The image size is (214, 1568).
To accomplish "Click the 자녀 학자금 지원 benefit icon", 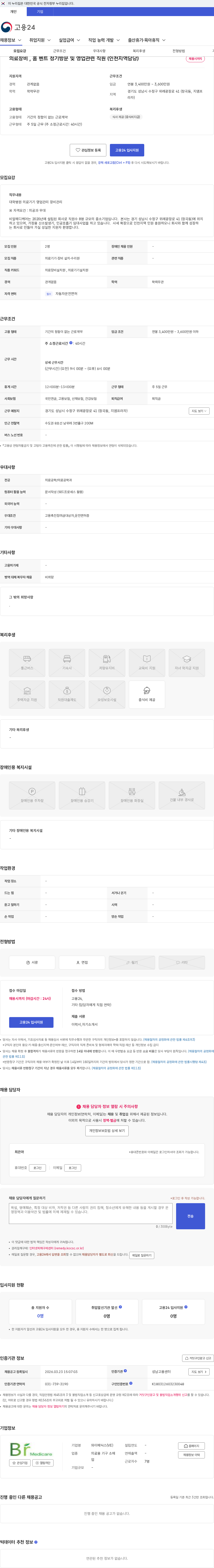I will pyautogui.click(x=187, y=663).
